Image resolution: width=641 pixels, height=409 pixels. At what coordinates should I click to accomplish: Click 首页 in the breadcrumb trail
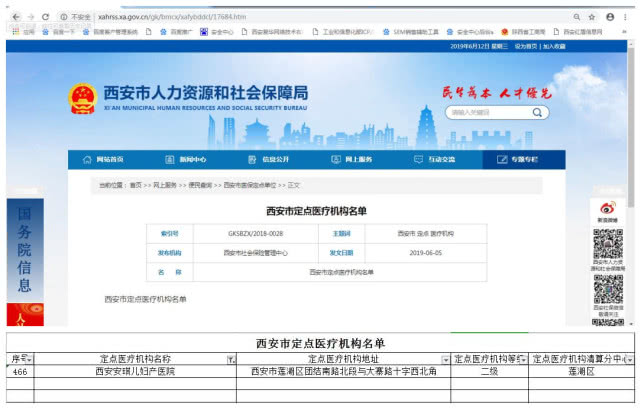tap(136, 185)
